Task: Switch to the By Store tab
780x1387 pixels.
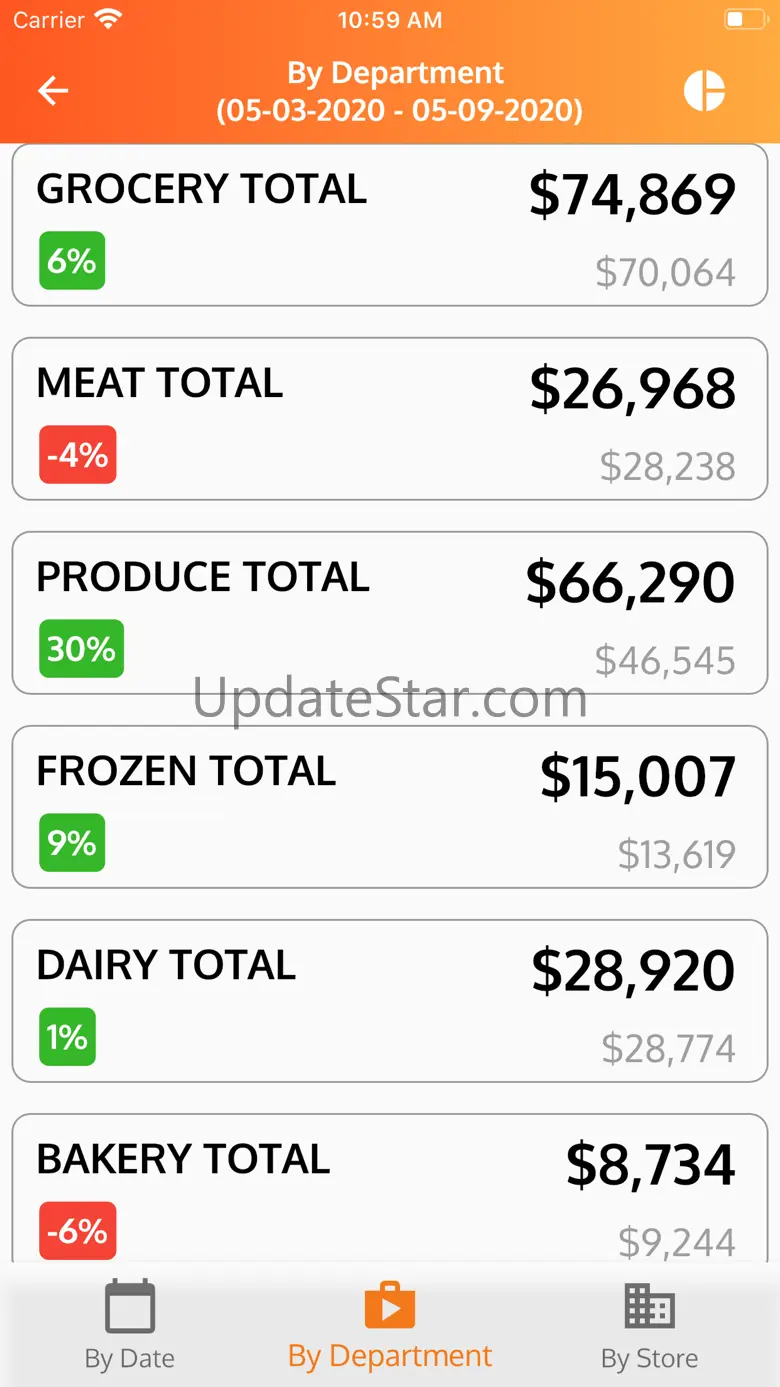Action: click(649, 1357)
